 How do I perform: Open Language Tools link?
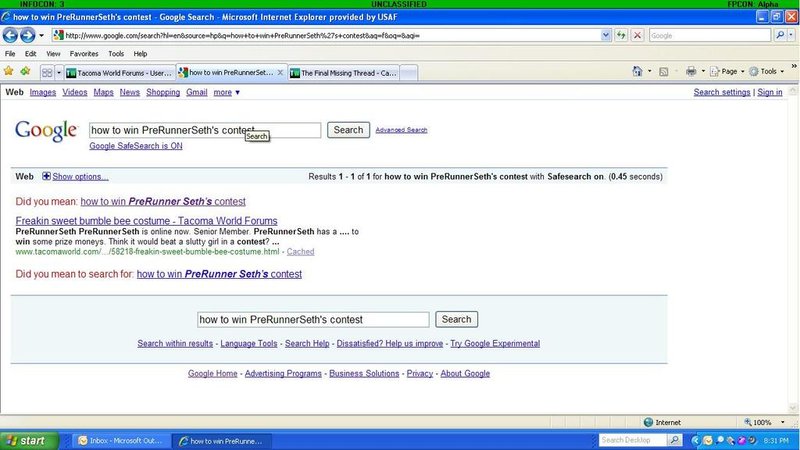248,343
